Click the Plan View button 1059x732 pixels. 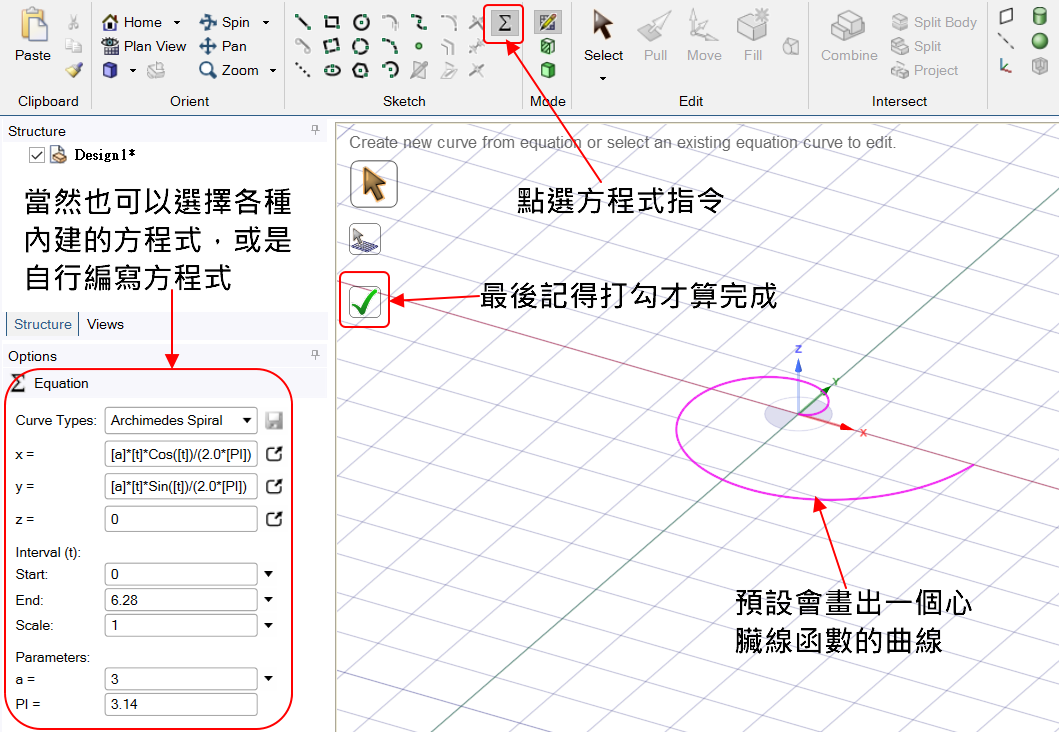tap(144, 46)
